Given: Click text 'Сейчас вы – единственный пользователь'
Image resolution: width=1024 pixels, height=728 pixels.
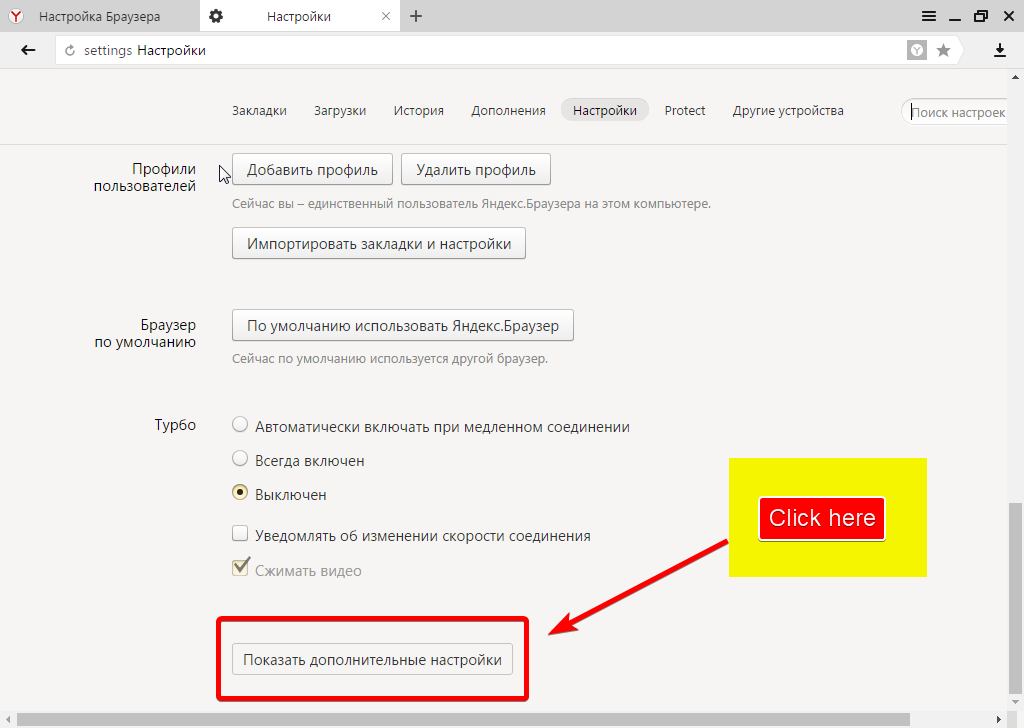Looking at the screenshot, I should [x=355, y=204].
